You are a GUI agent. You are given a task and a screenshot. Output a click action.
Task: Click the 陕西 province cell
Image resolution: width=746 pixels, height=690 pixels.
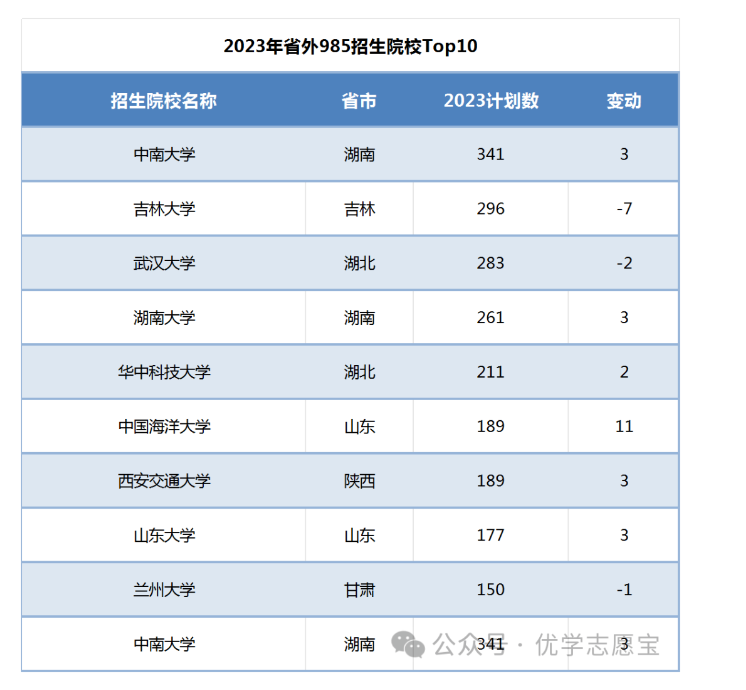click(x=360, y=481)
